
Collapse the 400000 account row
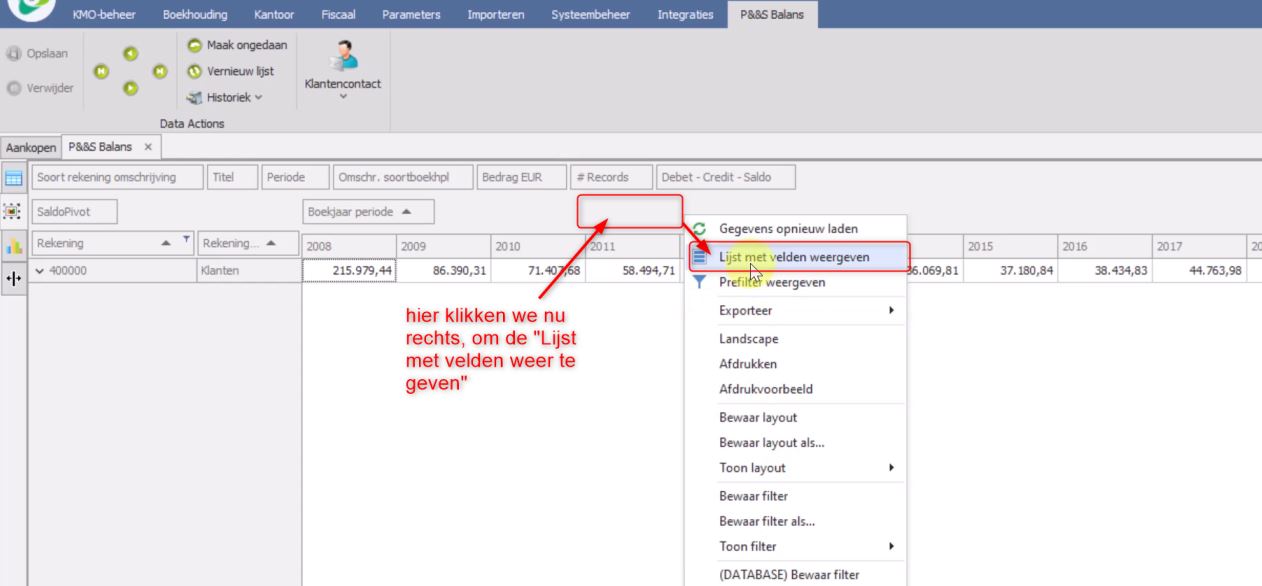click(x=38, y=269)
